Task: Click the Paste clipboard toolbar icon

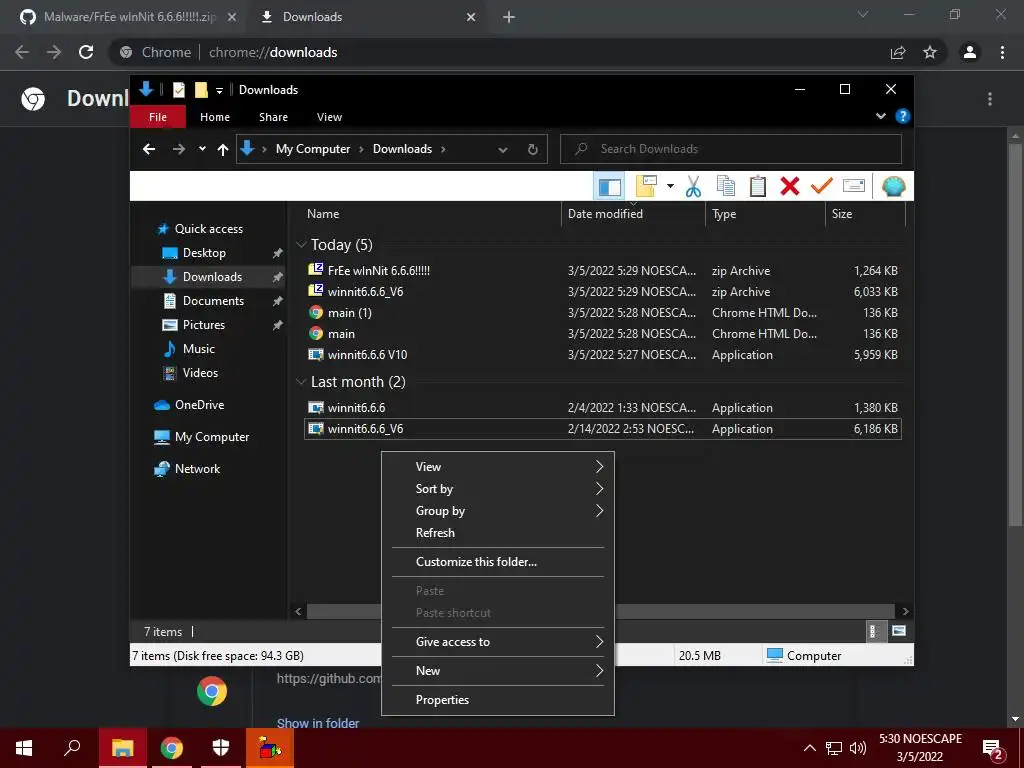Action: (758, 187)
